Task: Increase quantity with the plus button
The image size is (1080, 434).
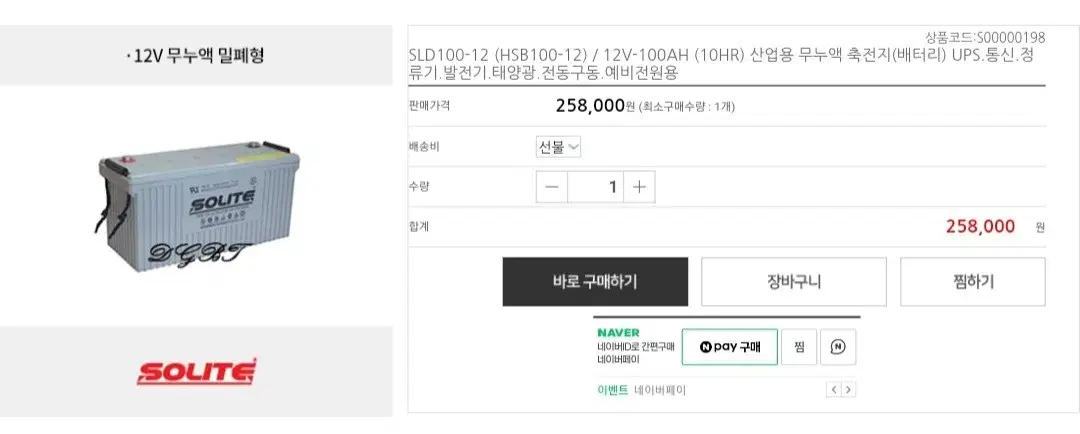Action: tap(639, 187)
